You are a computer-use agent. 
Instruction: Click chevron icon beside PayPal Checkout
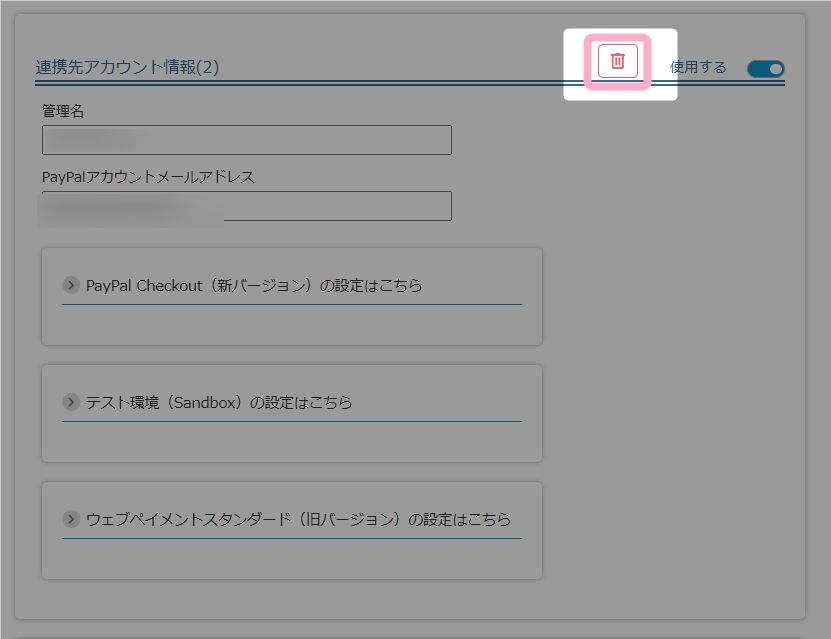(71, 285)
